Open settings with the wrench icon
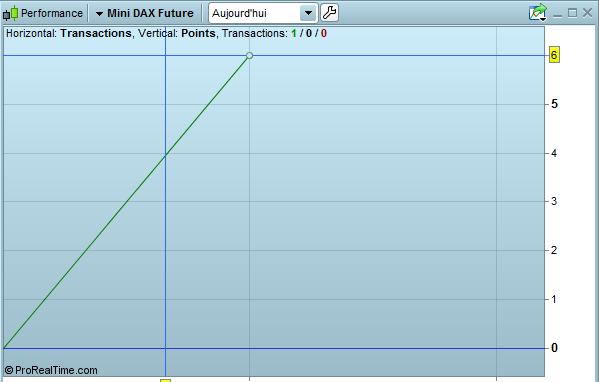This screenshot has height=382, width=599. (x=329, y=13)
